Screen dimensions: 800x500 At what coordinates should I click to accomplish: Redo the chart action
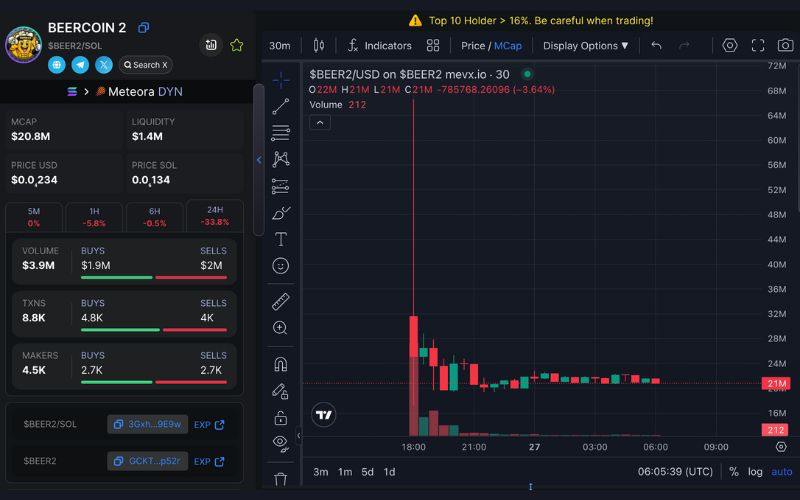684,45
